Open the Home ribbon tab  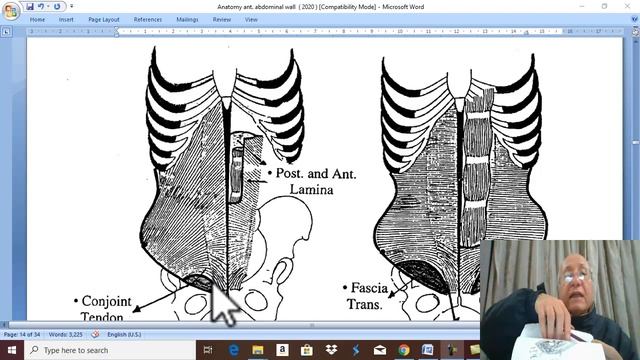37,19
